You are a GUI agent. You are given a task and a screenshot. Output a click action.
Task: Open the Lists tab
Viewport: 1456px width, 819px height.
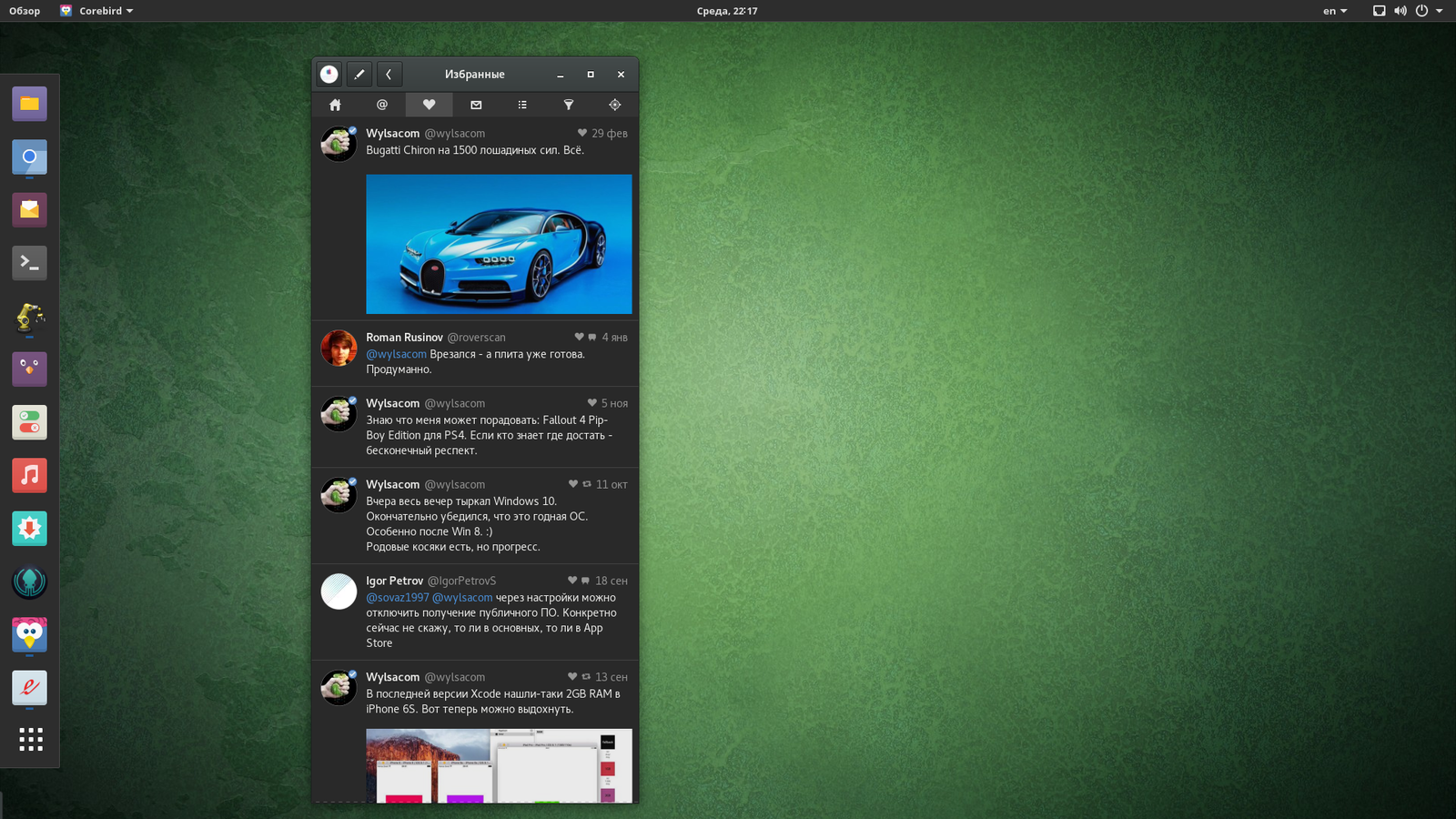point(522,105)
